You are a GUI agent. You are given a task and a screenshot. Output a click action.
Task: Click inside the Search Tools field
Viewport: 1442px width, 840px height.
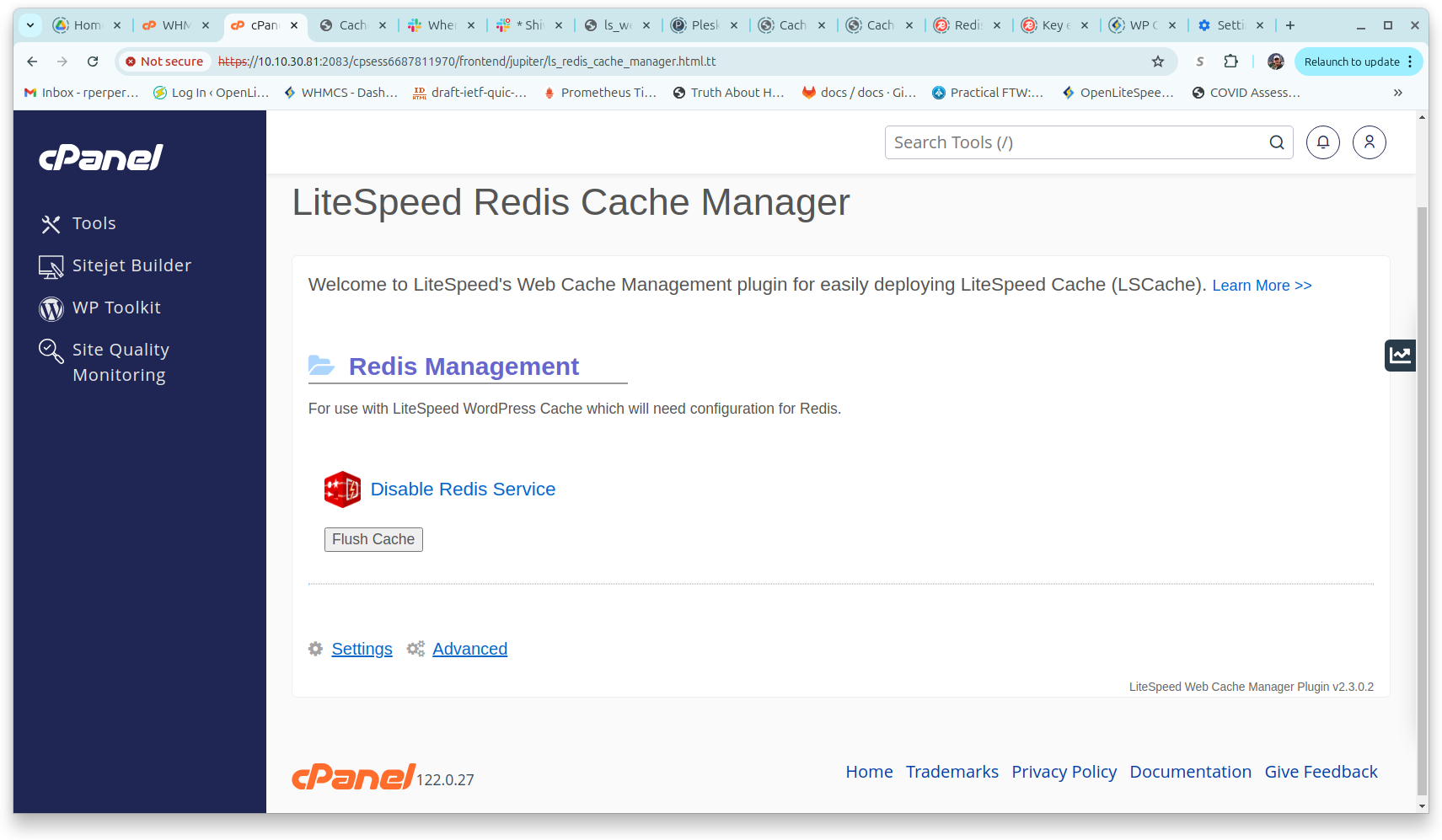1053,142
